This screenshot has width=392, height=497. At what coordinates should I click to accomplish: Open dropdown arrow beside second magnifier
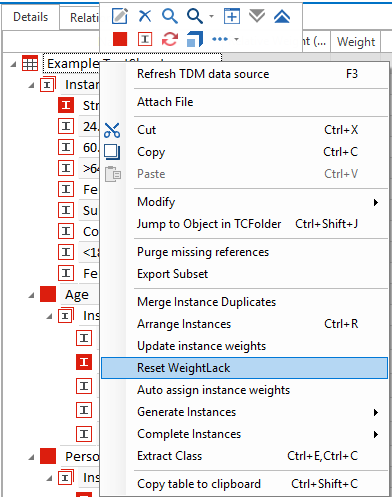coord(211,16)
